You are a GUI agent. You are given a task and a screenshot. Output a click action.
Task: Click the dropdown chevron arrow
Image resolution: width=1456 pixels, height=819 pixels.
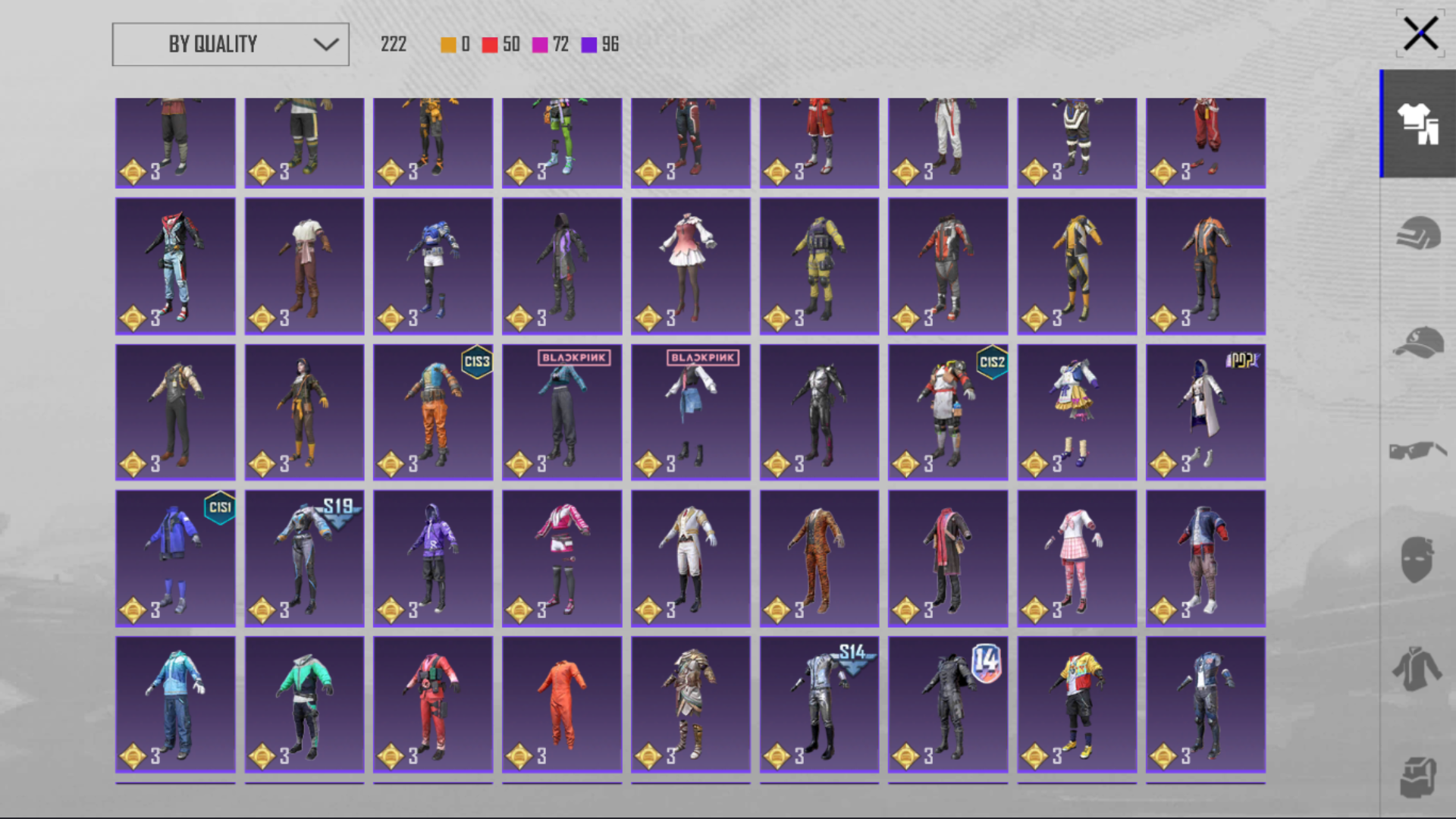326,44
